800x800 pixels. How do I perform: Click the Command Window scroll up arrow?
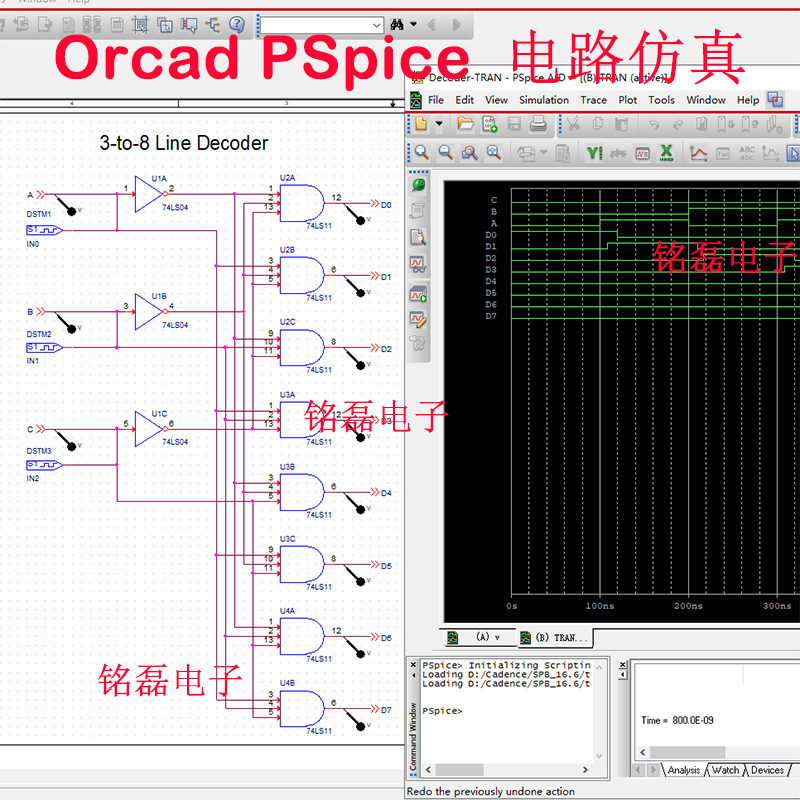(599, 667)
